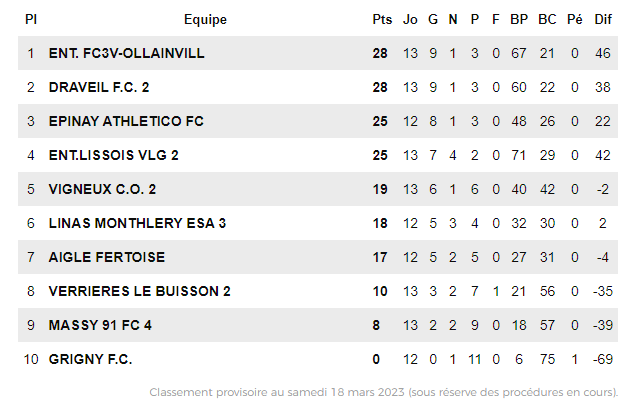644x420 pixels.
Task: Click the Pé column header
Action: coord(575,19)
